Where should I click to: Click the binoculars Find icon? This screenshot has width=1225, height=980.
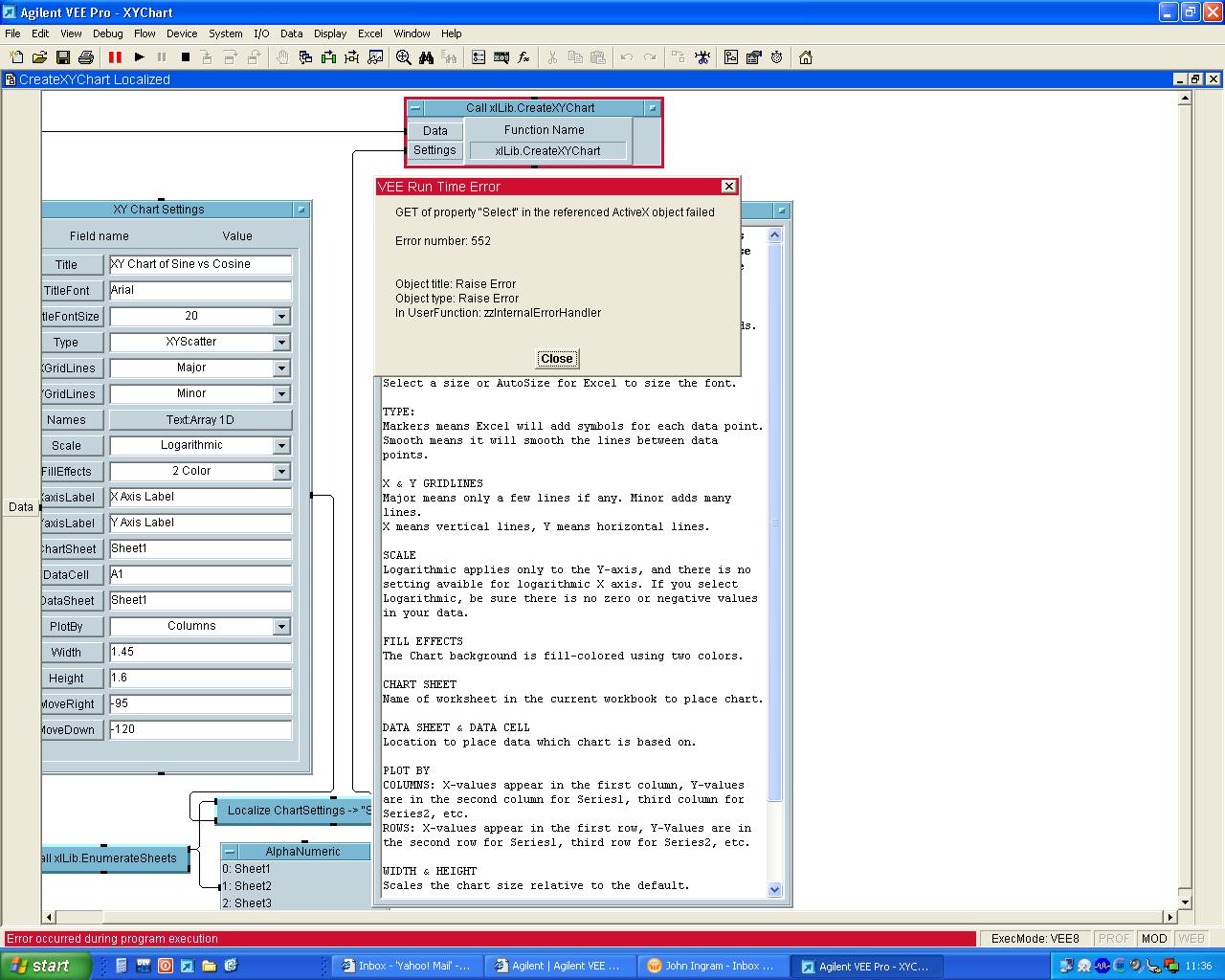coord(427,57)
